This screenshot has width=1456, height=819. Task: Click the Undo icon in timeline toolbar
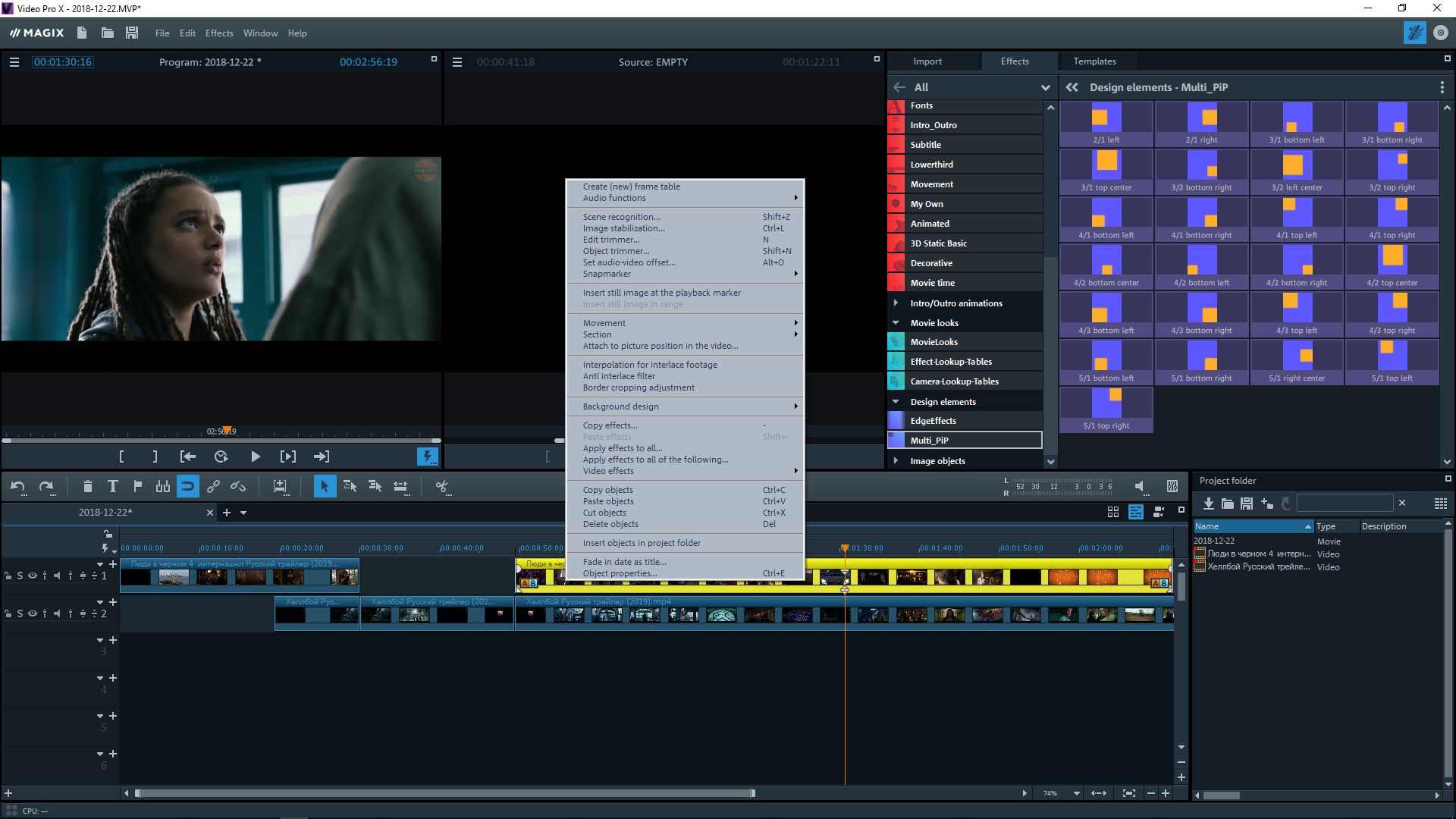coord(18,487)
